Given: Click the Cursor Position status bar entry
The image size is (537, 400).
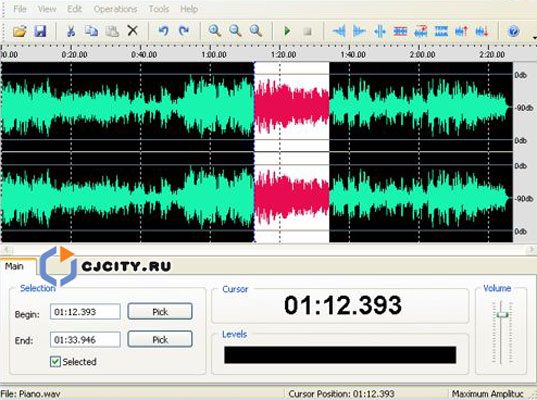Looking at the screenshot, I should (x=341, y=394).
